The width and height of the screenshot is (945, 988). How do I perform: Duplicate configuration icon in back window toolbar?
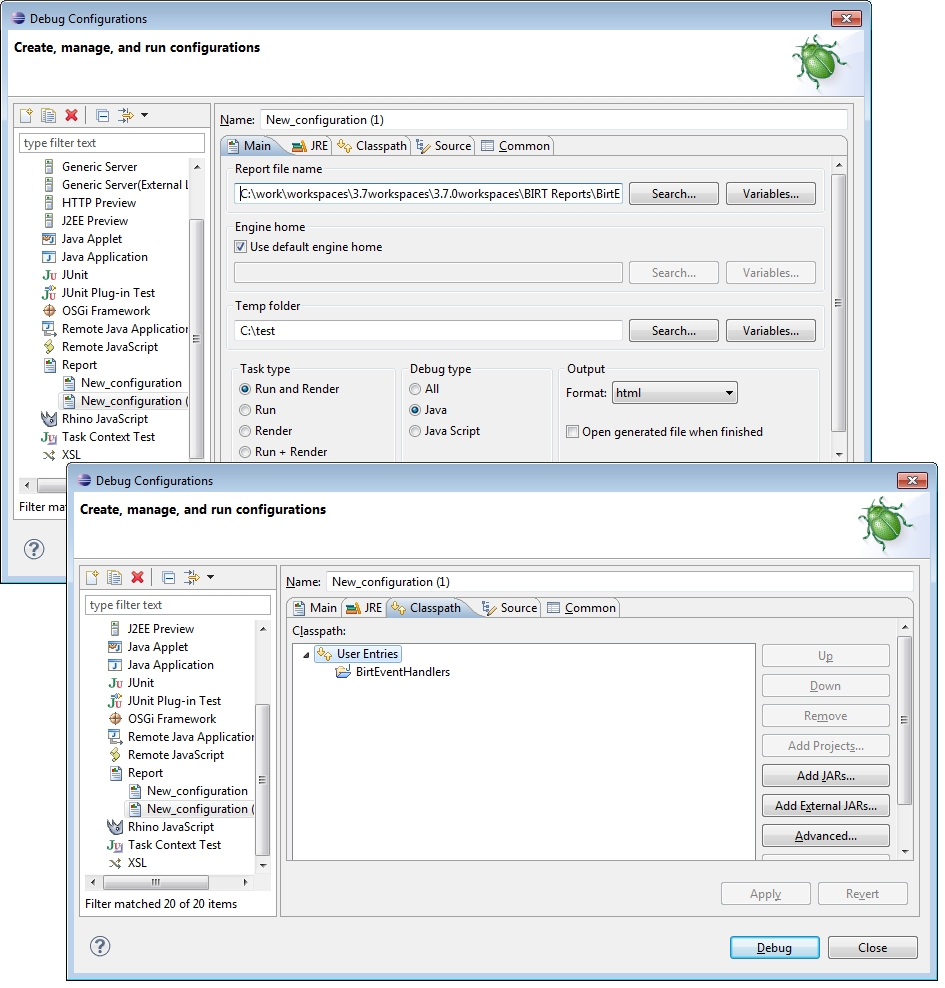tap(48, 115)
